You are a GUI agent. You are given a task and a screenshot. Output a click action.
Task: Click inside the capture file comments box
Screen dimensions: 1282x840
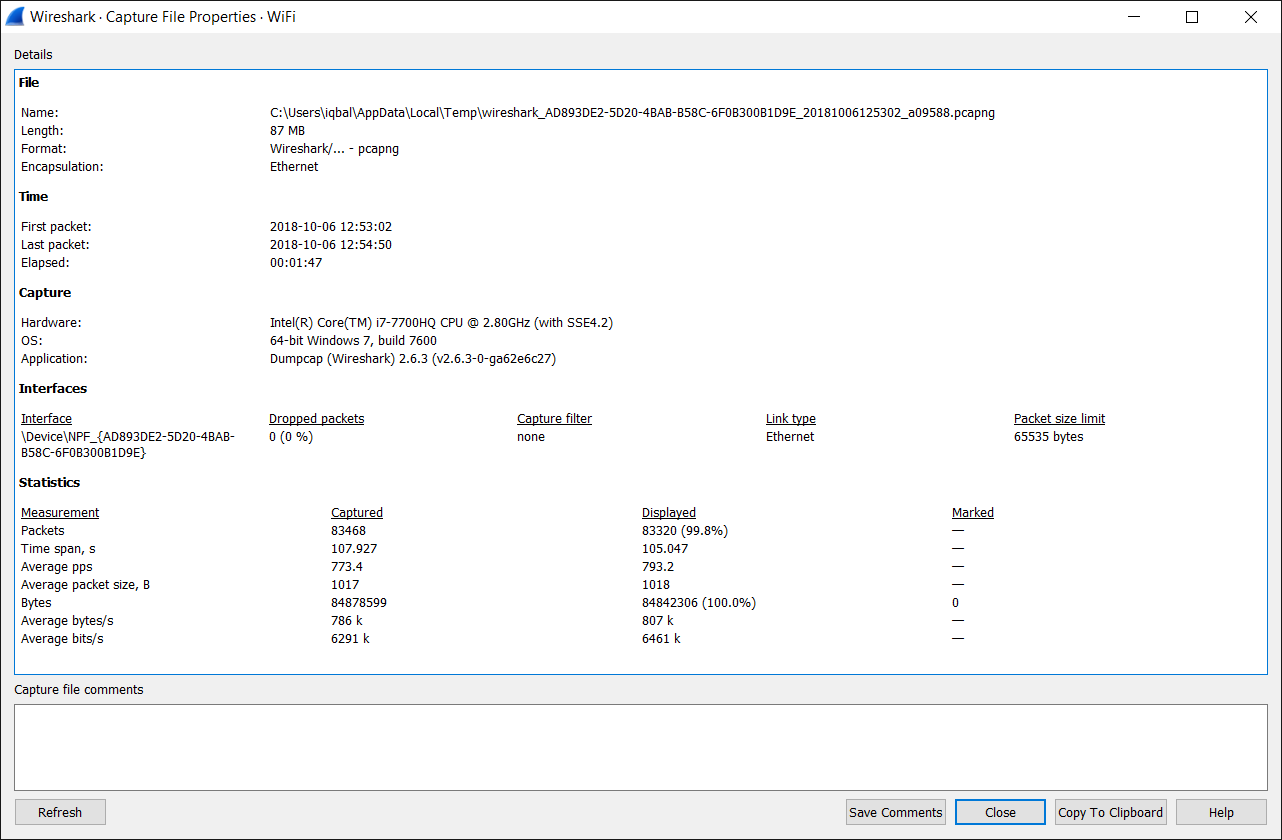click(x=640, y=747)
